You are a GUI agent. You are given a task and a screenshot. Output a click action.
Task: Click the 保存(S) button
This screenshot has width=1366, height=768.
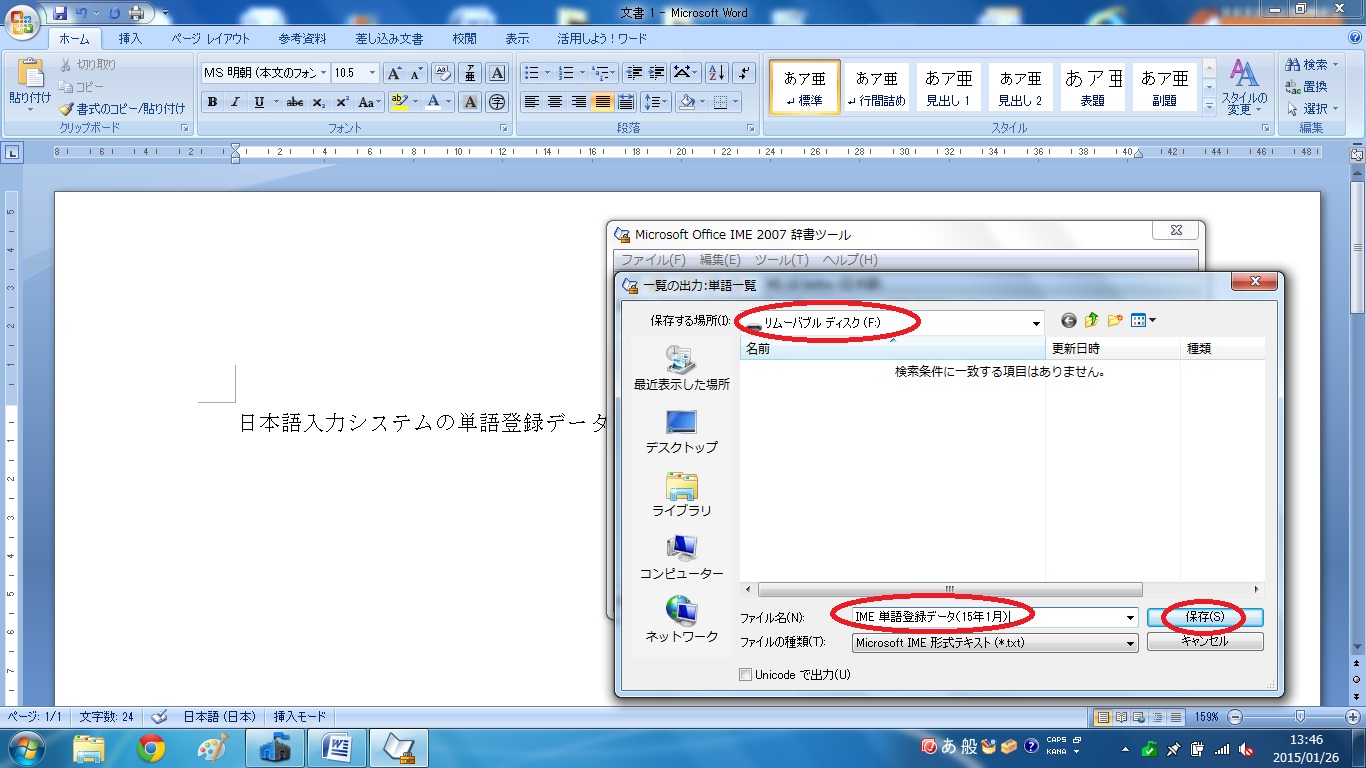1205,617
